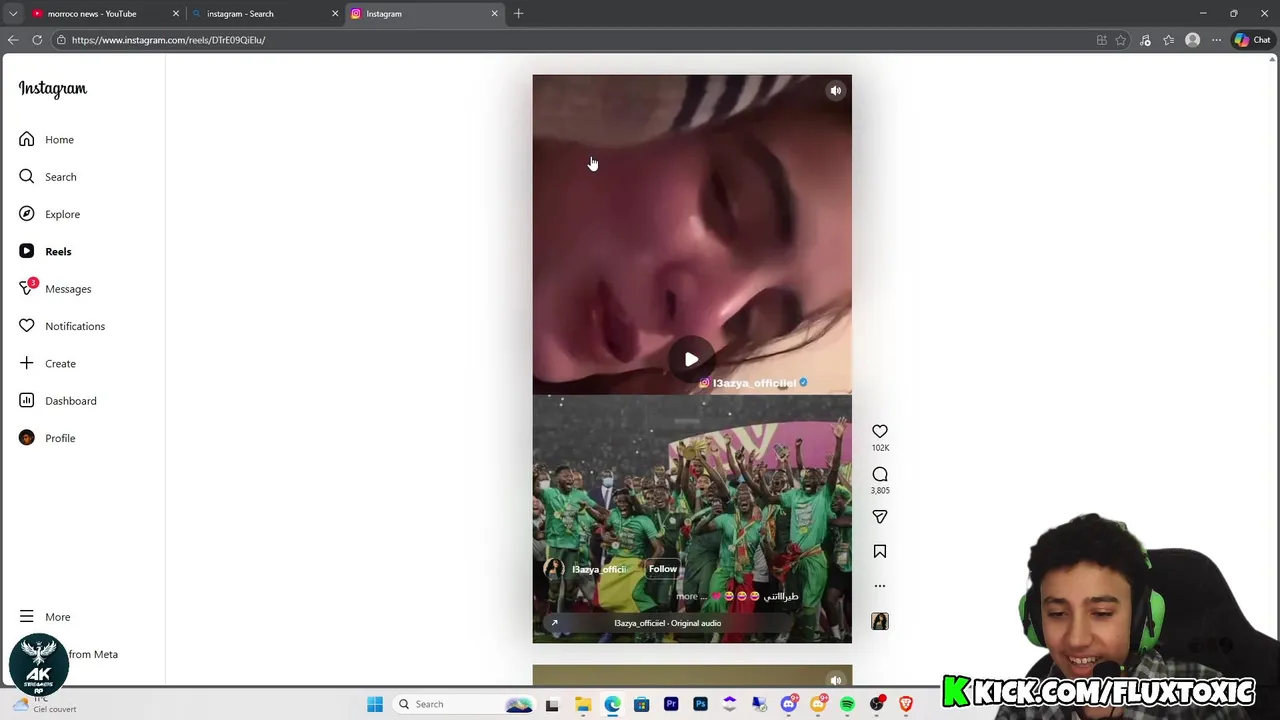
Task: Open browser Settings and more menu
Action: point(1216,40)
